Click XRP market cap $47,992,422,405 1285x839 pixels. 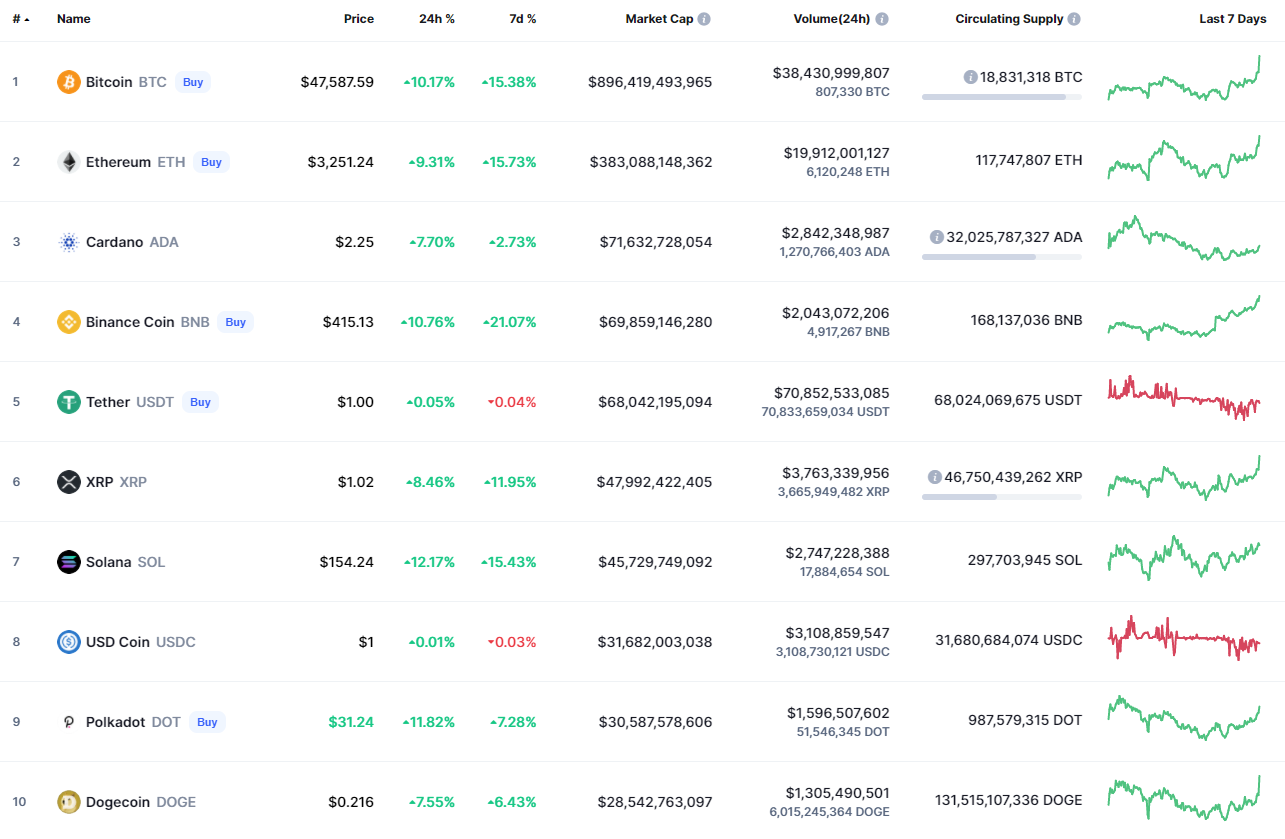(655, 482)
